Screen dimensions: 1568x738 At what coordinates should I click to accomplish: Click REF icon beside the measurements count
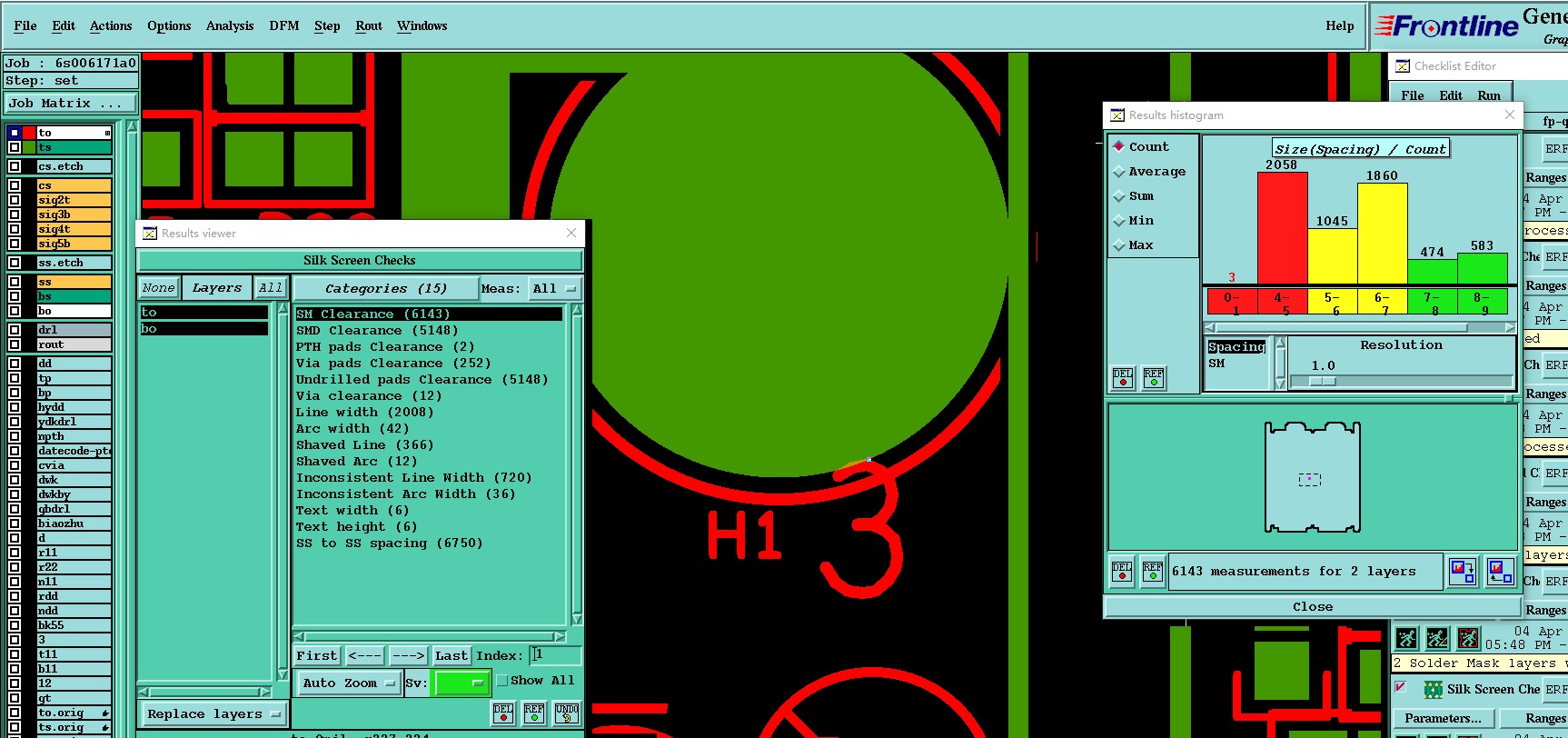tap(1153, 573)
